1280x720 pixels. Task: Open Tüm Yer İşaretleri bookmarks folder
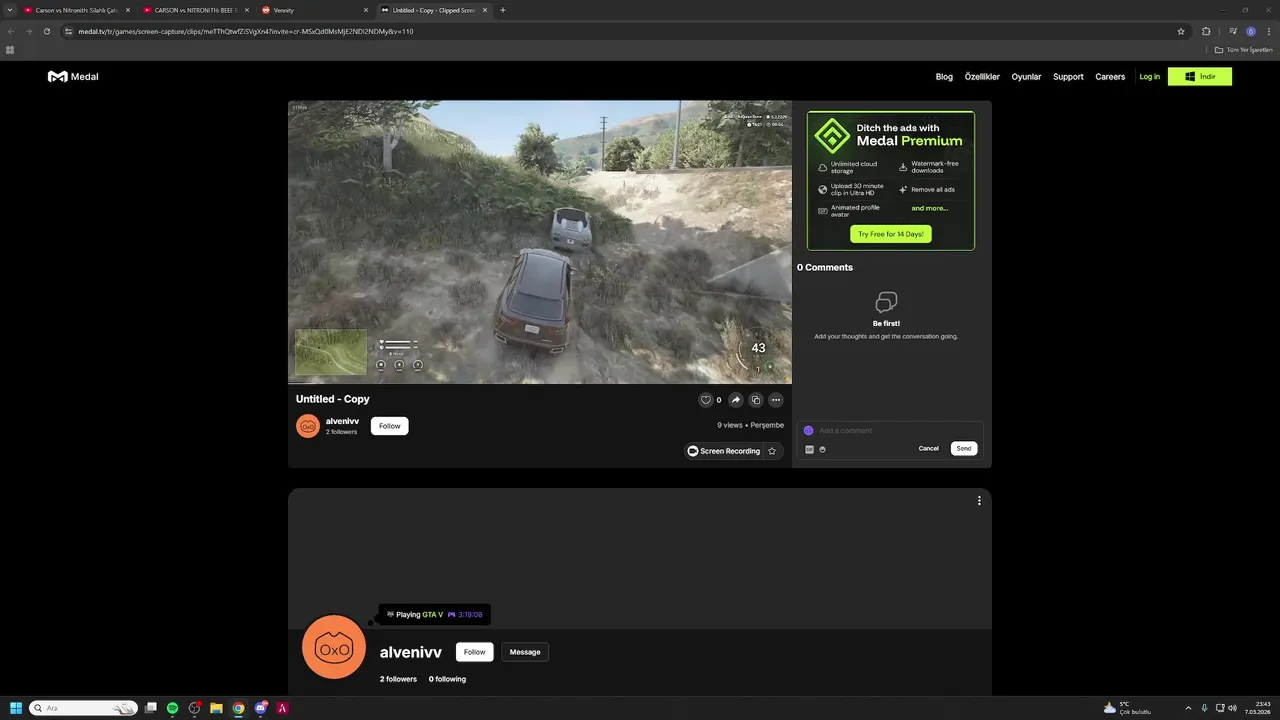click(x=1245, y=50)
